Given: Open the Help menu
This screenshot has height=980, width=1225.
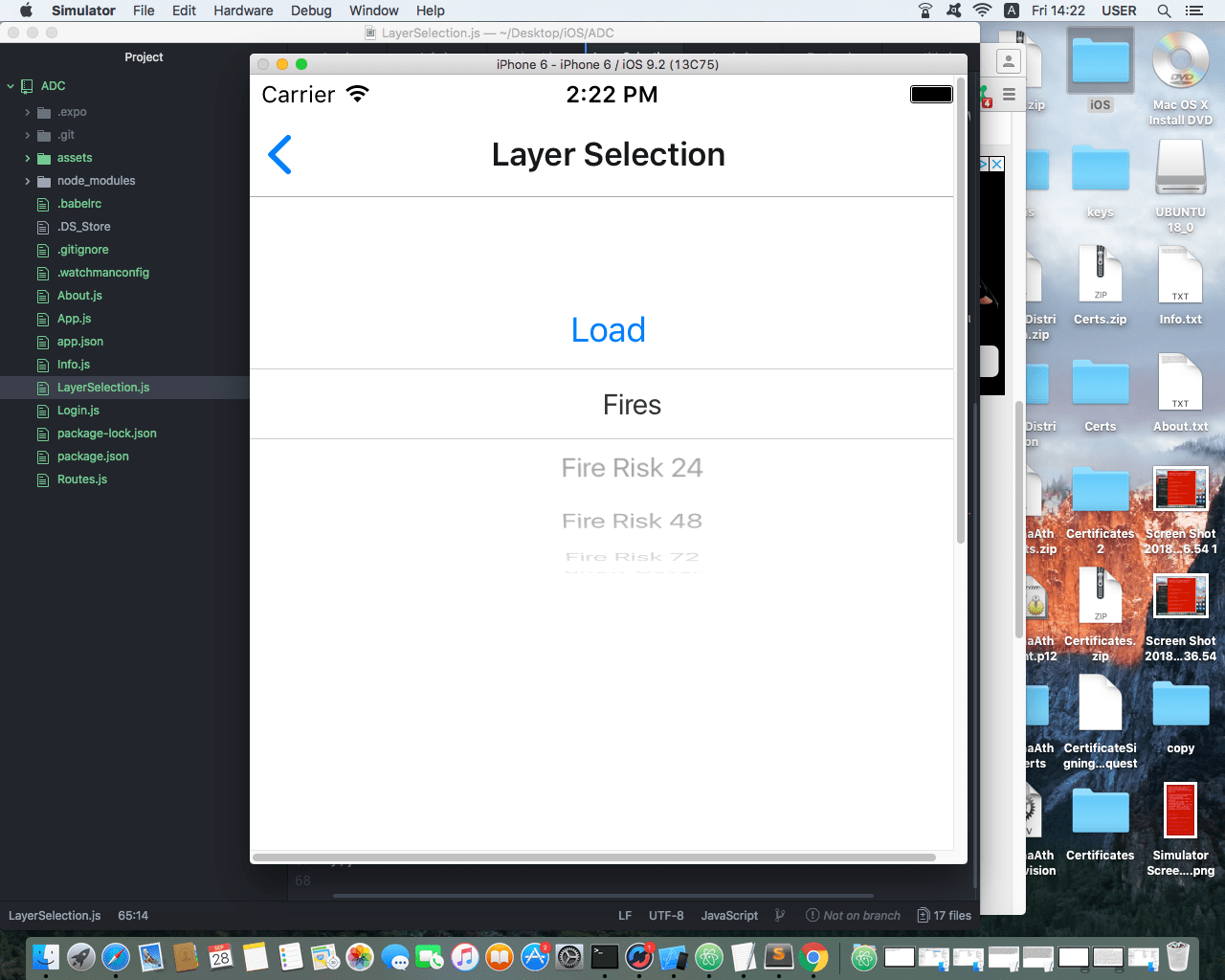Looking at the screenshot, I should [x=431, y=11].
